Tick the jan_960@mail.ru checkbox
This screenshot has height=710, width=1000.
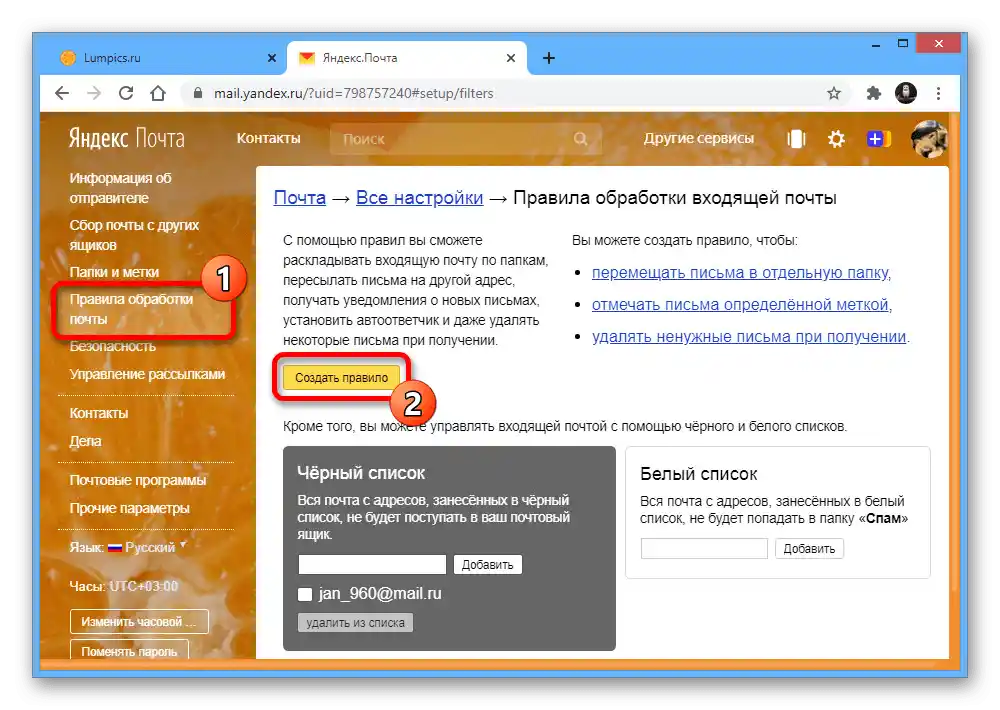pyautogui.click(x=305, y=594)
